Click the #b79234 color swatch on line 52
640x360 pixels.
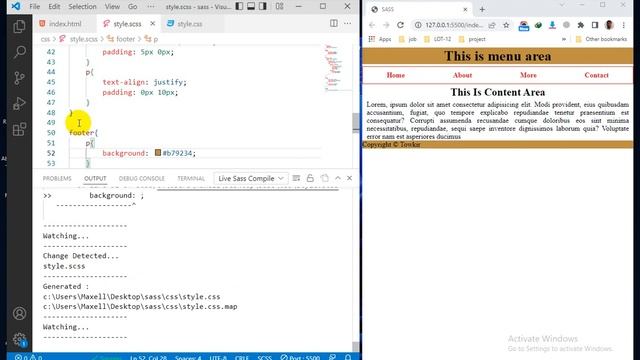pos(158,153)
